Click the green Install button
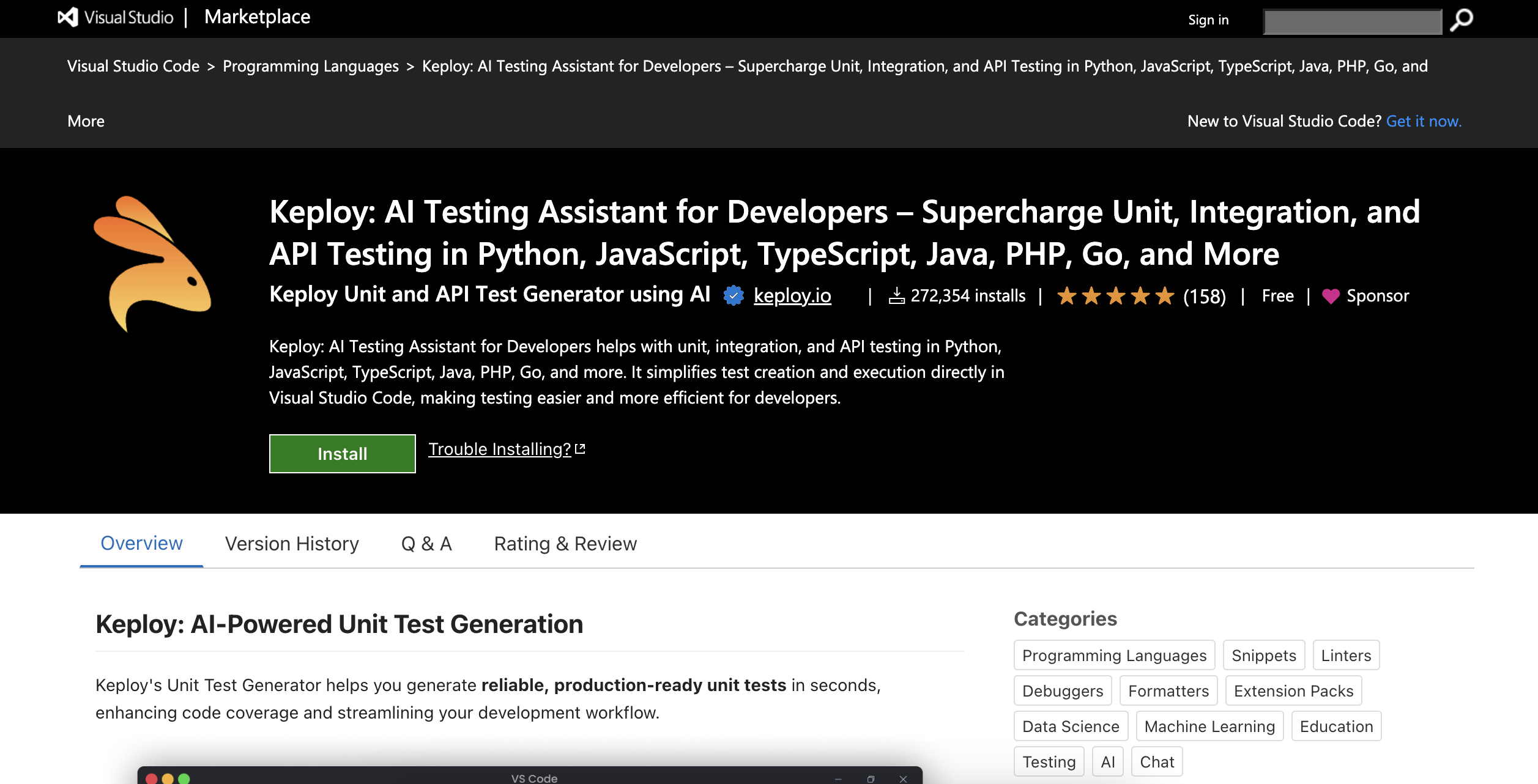1538x784 pixels. [x=343, y=454]
